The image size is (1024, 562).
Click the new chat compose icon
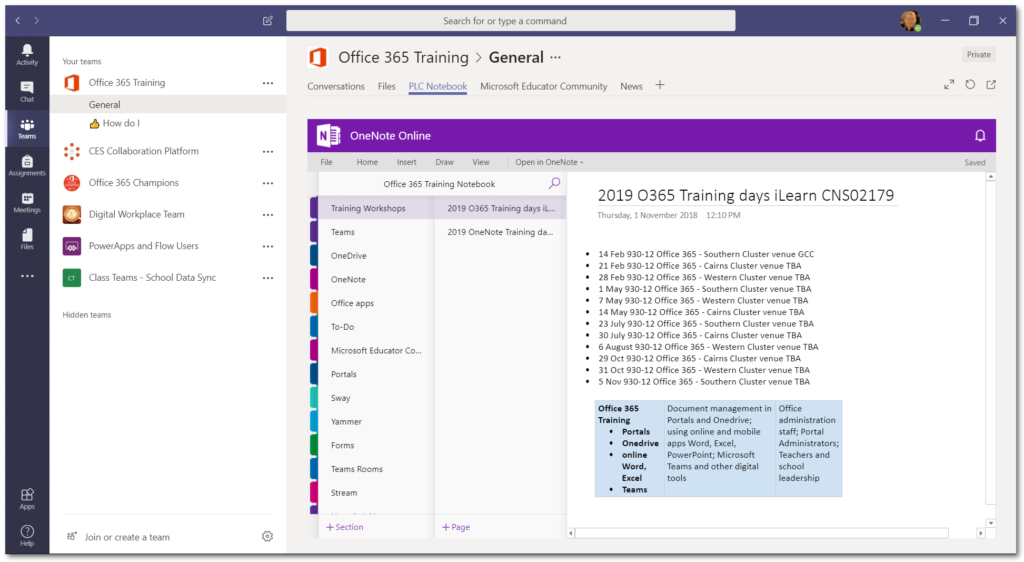[x=268, y=21]
